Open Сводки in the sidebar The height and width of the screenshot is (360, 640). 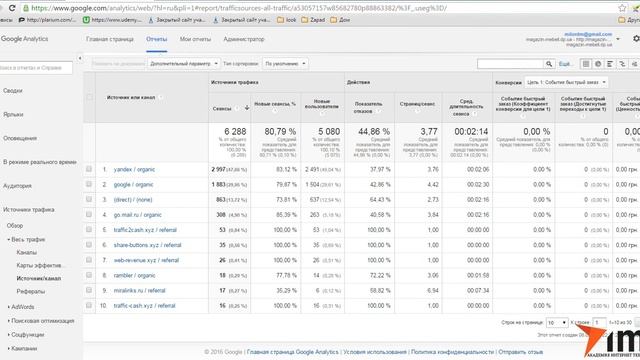(13, 91)
